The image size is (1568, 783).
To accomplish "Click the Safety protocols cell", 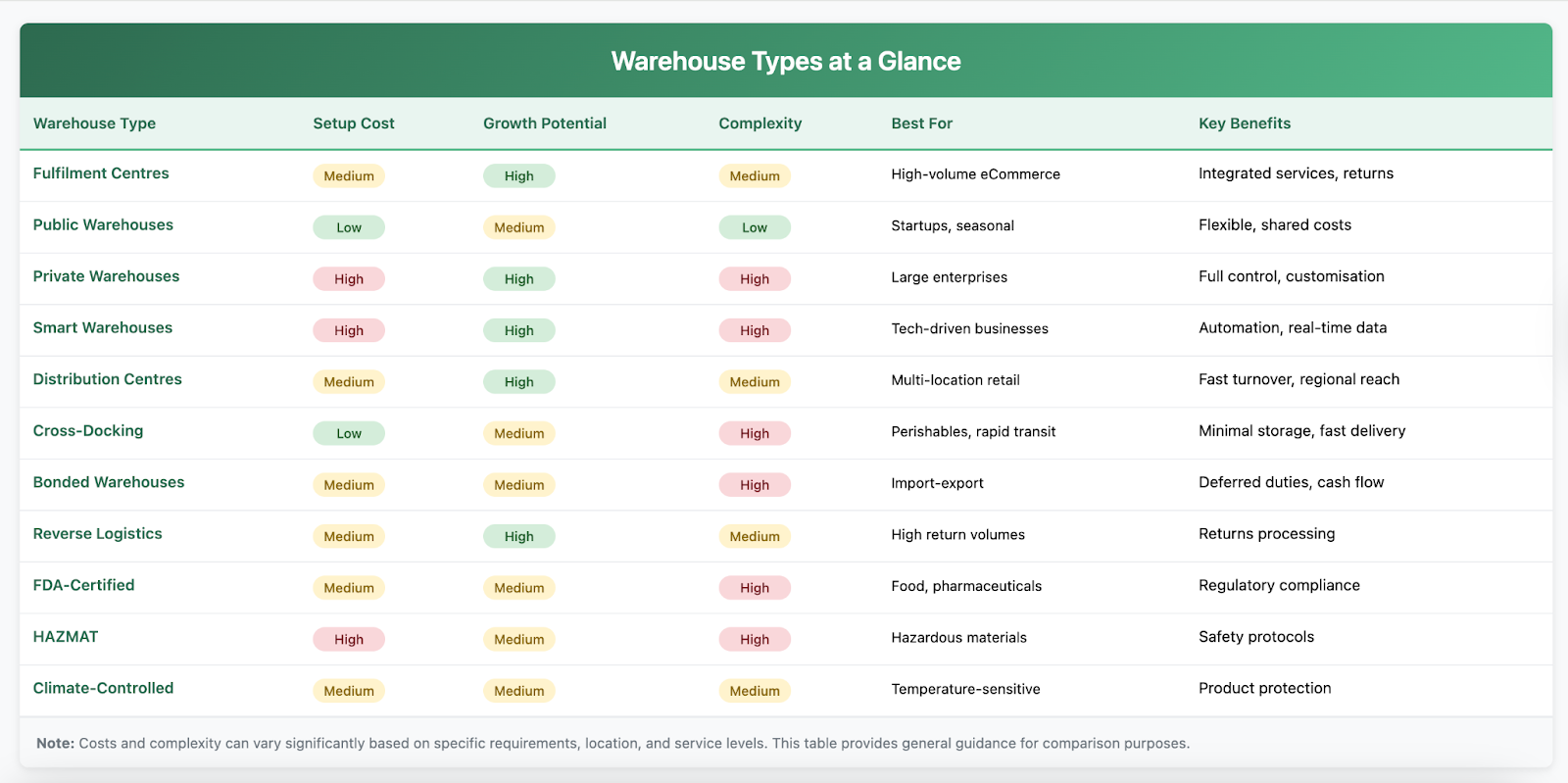I will pyautogui.click(x=1256, y=636).
